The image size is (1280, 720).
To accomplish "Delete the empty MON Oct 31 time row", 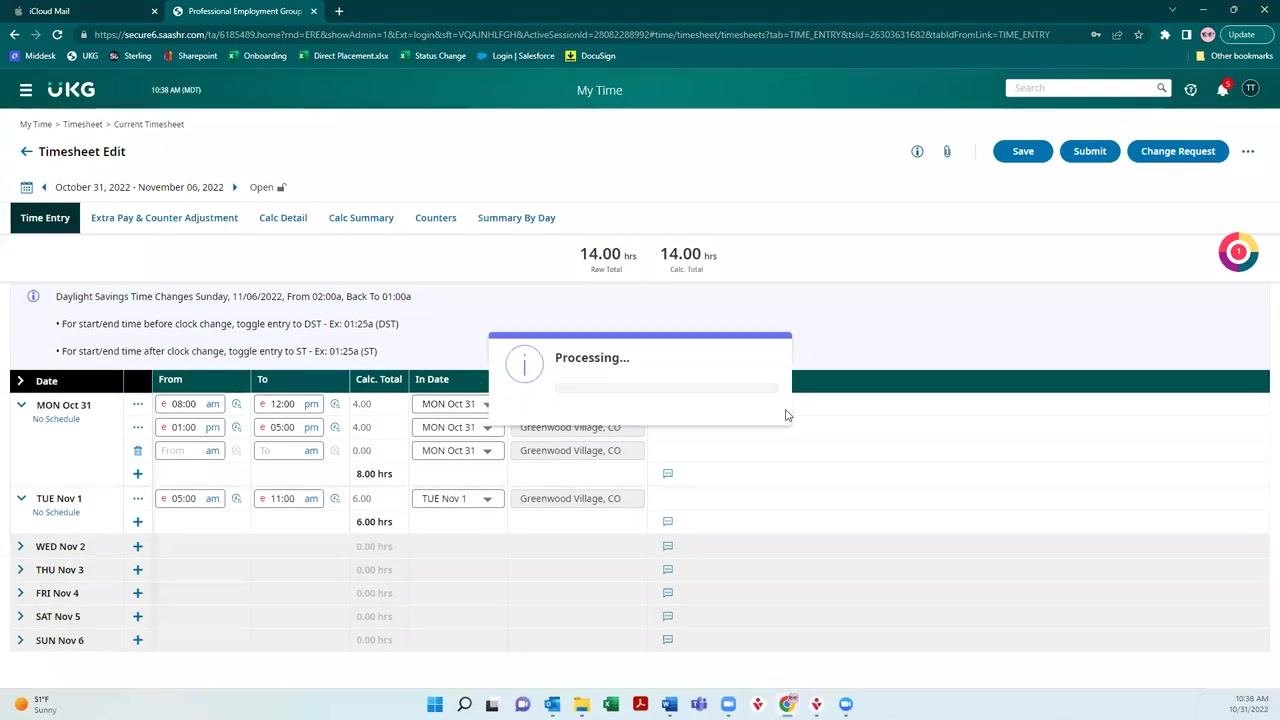I will [138, 451].
